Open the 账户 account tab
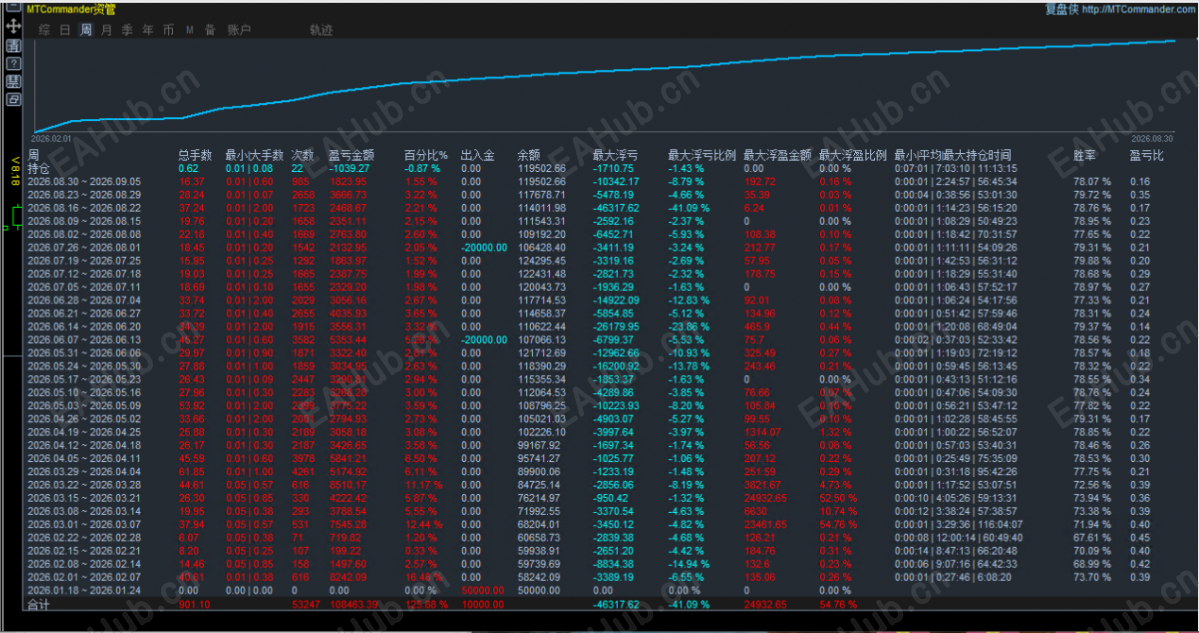Image resolution: width=1199 pixels, height=633 pixels. click(239, 30)
